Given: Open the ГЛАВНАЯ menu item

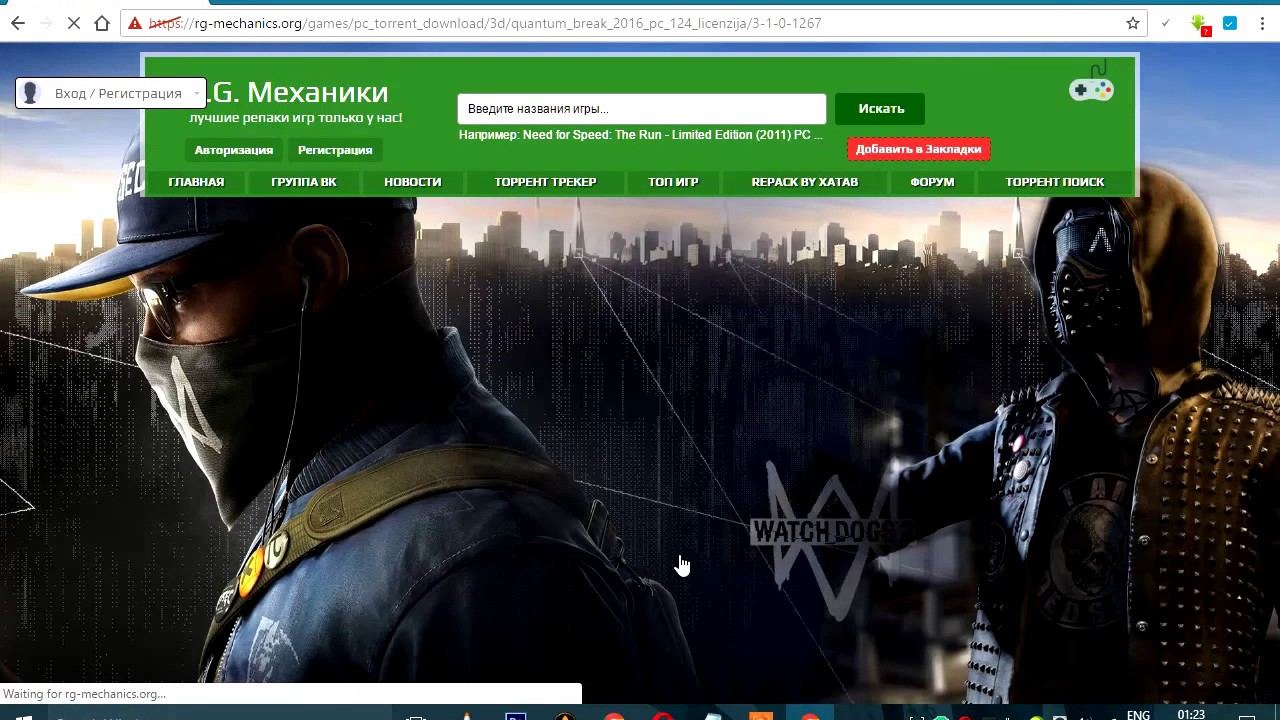Looking at the screenshot, I should pos(196,182).
